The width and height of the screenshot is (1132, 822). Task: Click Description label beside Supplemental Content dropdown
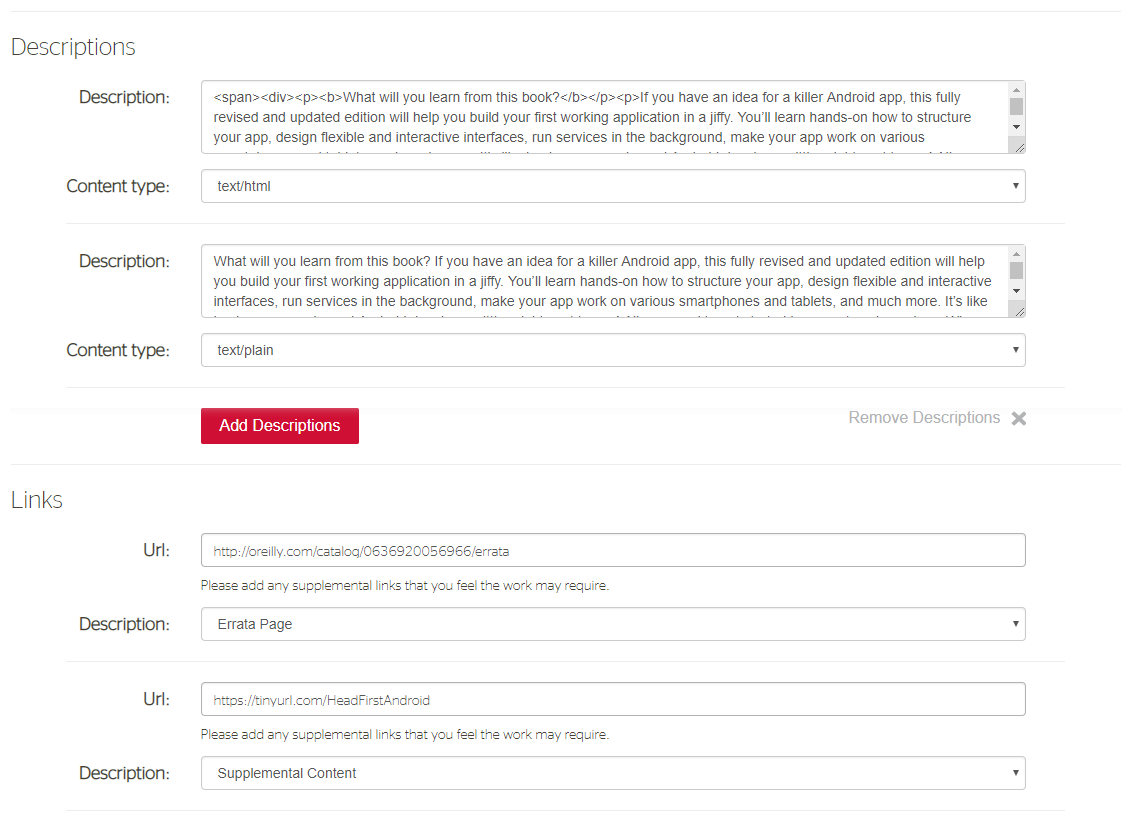pyautogui.click(x=124, y=773)
